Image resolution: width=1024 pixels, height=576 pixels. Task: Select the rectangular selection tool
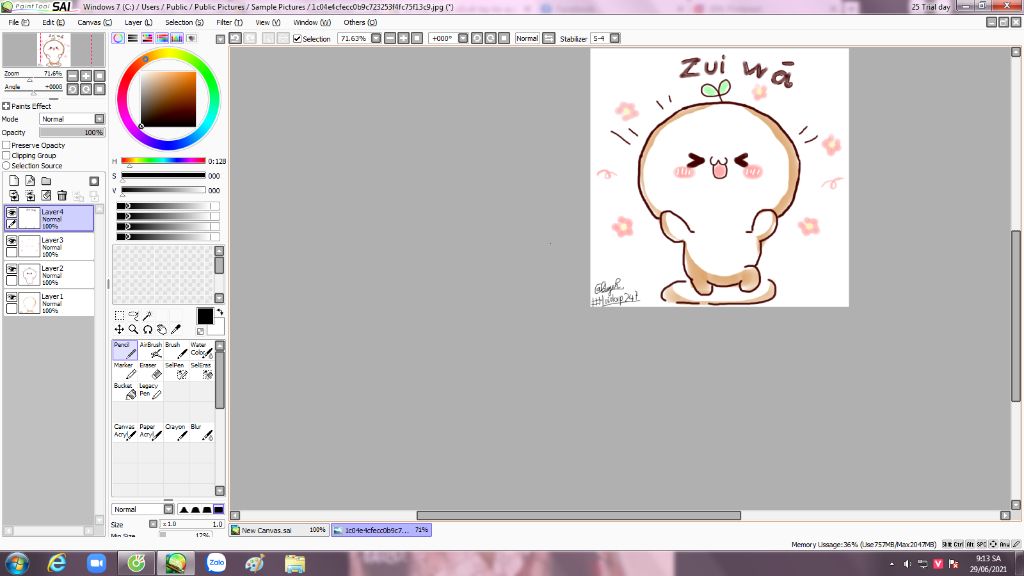click(x=119, y=315)
